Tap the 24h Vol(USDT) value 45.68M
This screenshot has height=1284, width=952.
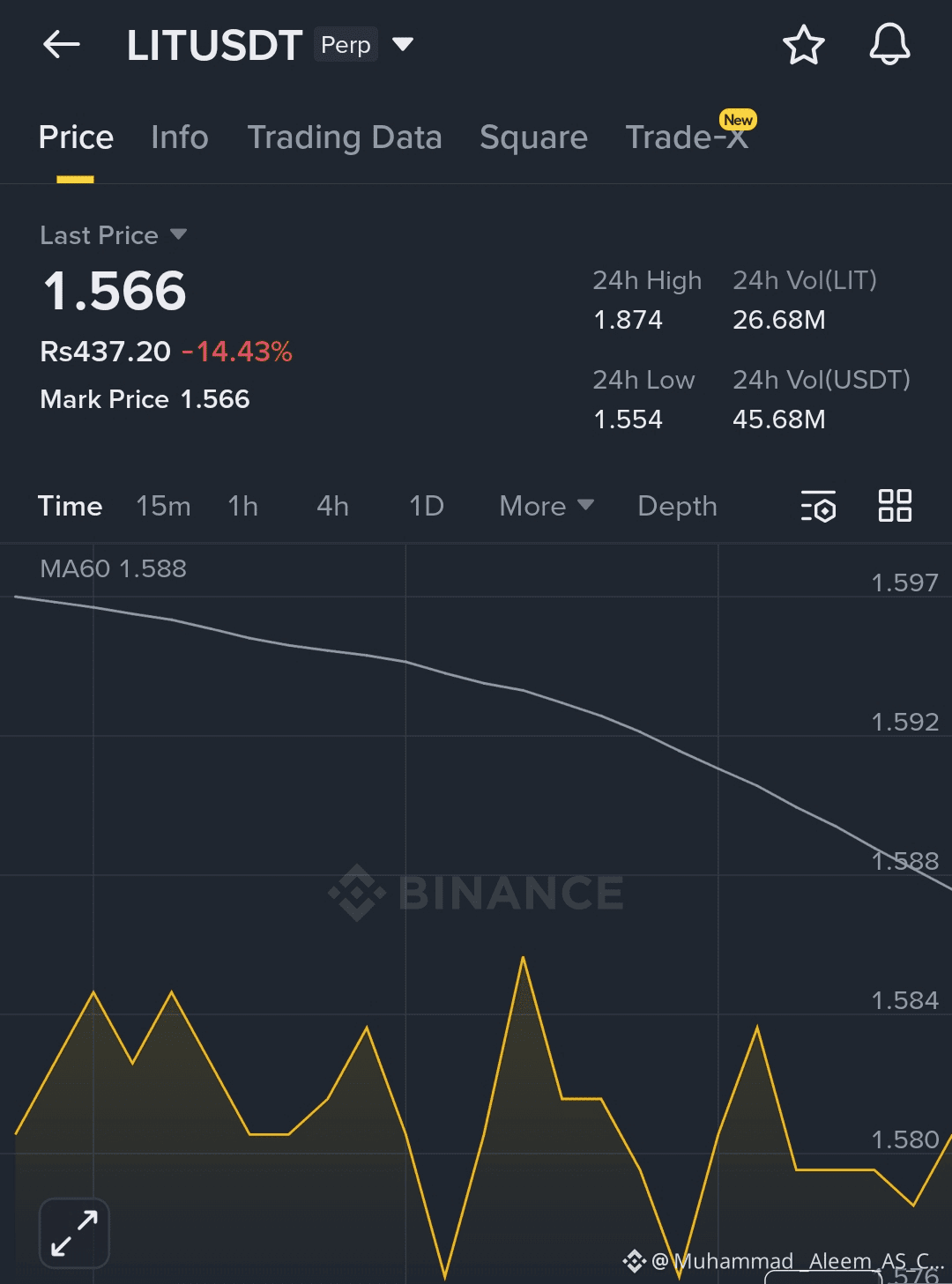[779, 419]
